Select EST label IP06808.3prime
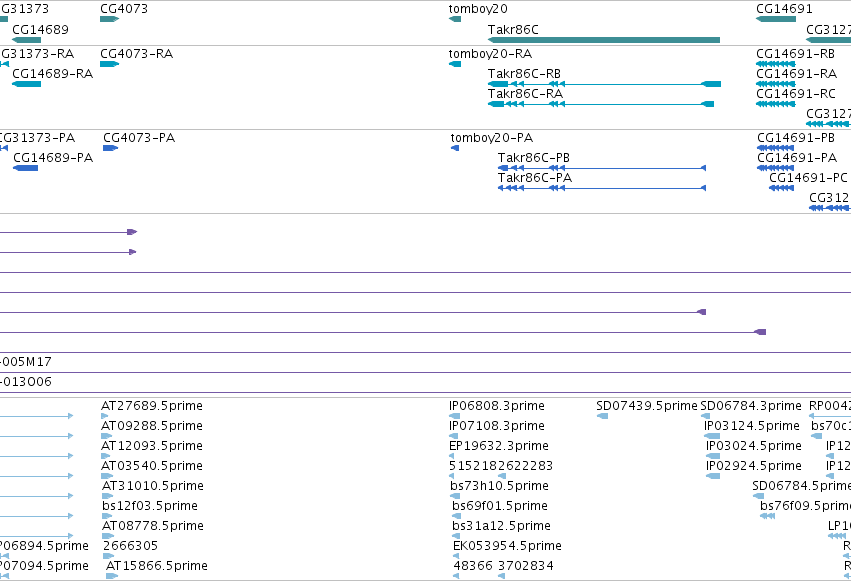The height and width of the screenshot is (581, 851). point(497,406)
